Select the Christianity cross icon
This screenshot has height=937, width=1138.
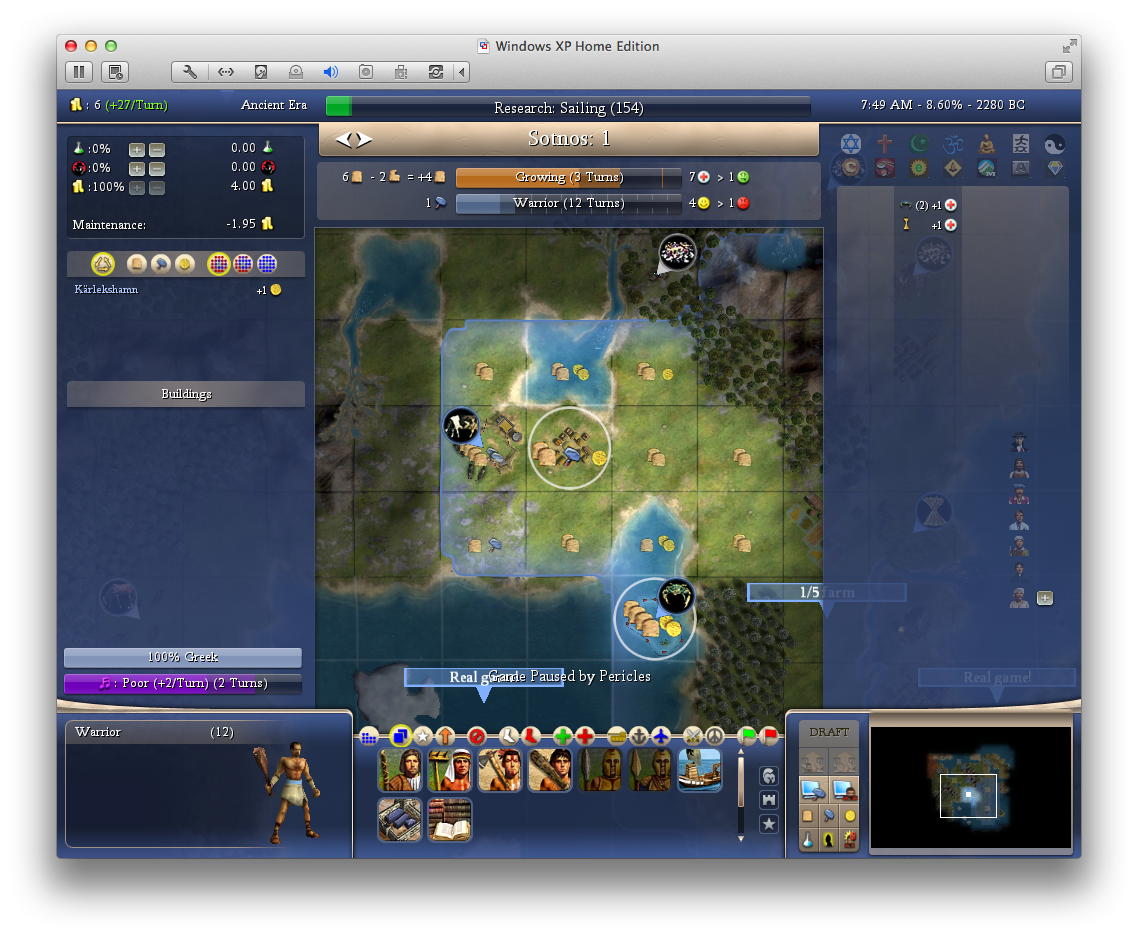coord(885,144)
